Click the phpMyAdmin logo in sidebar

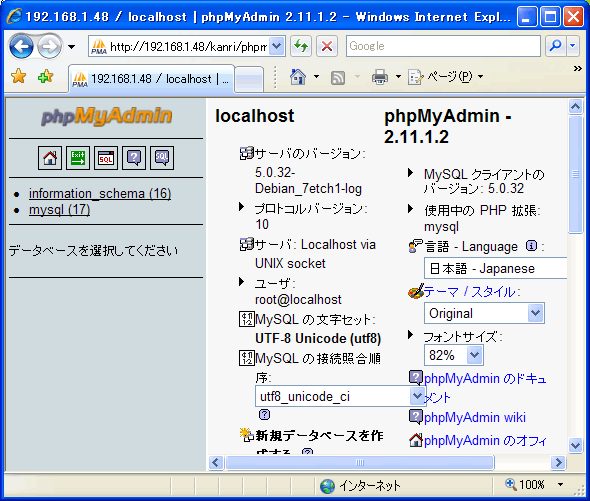pyautogui.click(x=106, y=116)
